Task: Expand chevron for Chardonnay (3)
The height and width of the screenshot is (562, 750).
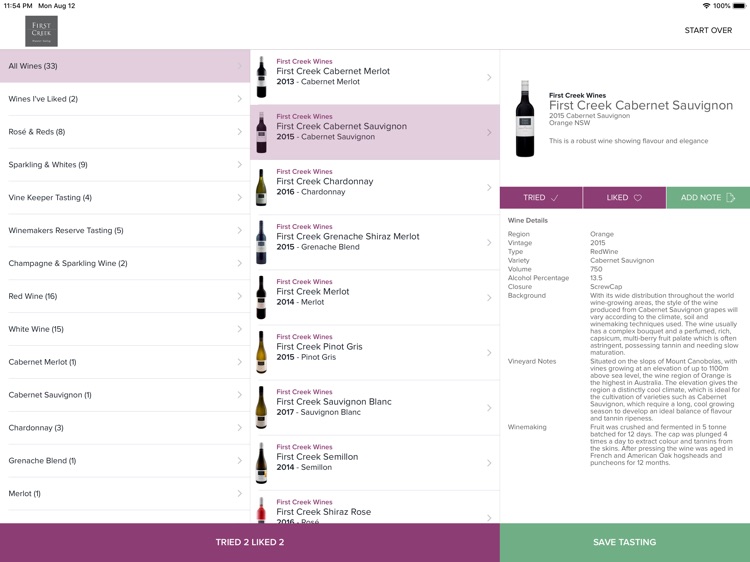Action: [240, 428]
